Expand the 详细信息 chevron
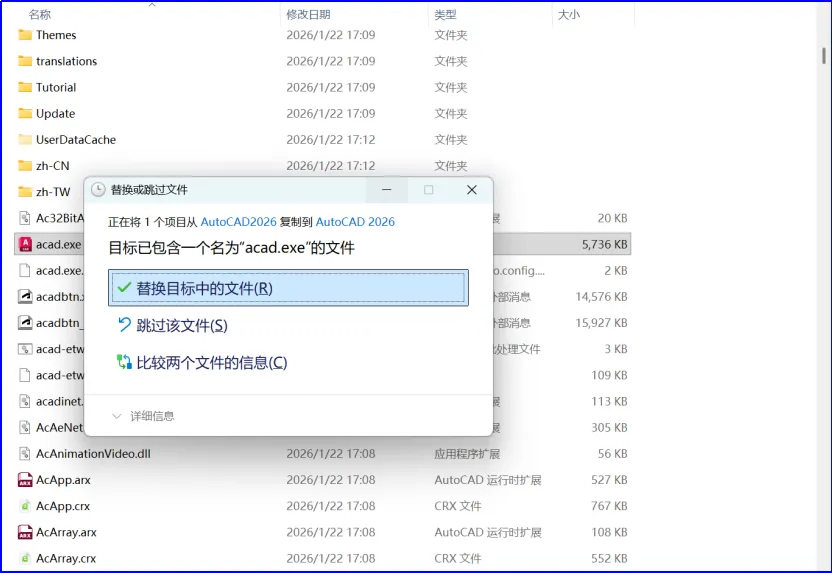This screenshot has height=573, width=832. (x=117, y=416)
